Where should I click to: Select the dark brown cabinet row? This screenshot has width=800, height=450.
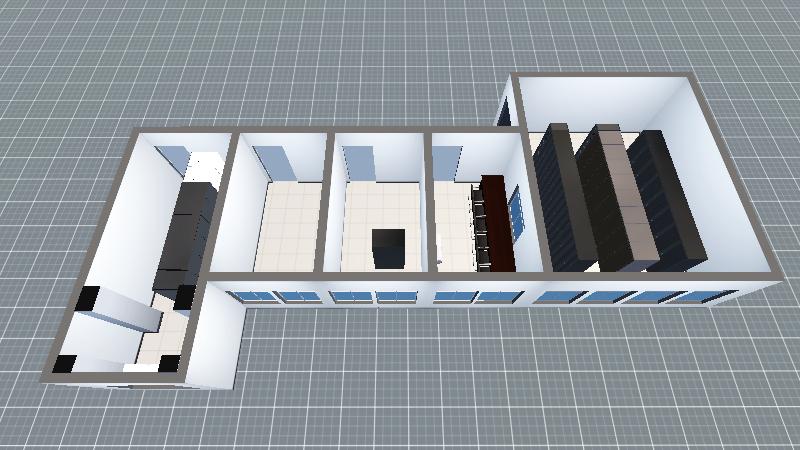coord(496,224)
